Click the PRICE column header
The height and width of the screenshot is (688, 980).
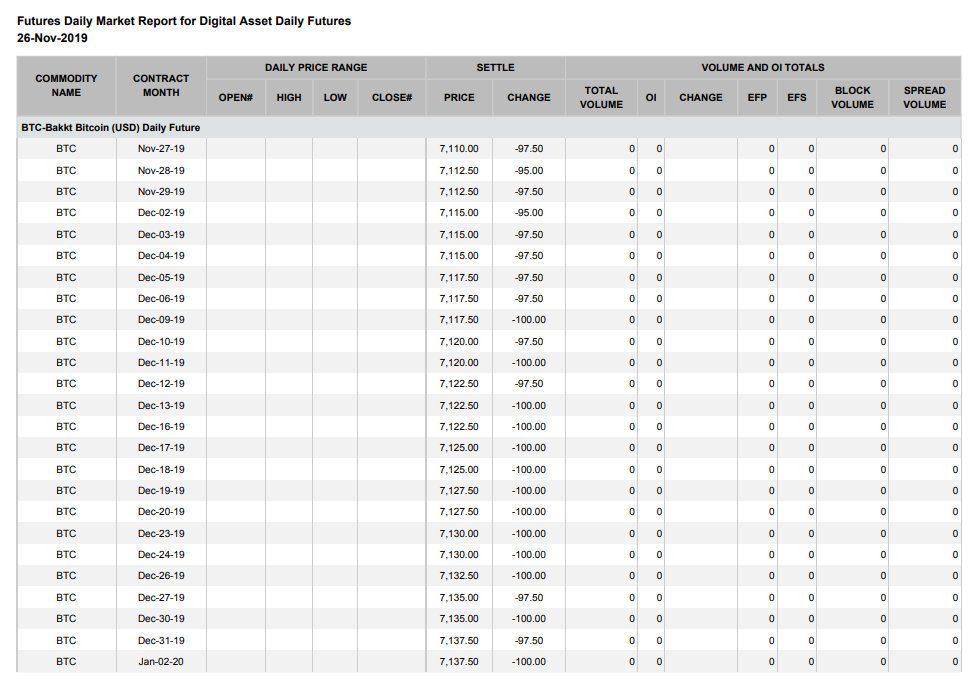point(459,97)
